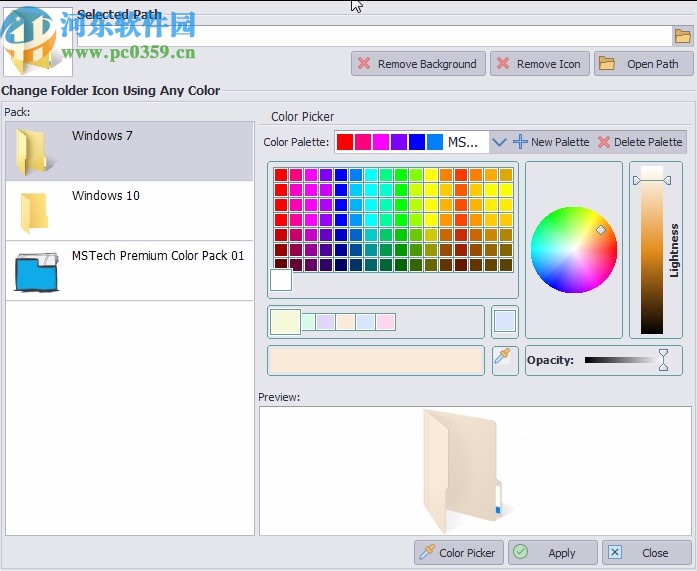Click the Opacity slider handle
The height and width of the screenshot is (571, 697).
coord(663,360)
